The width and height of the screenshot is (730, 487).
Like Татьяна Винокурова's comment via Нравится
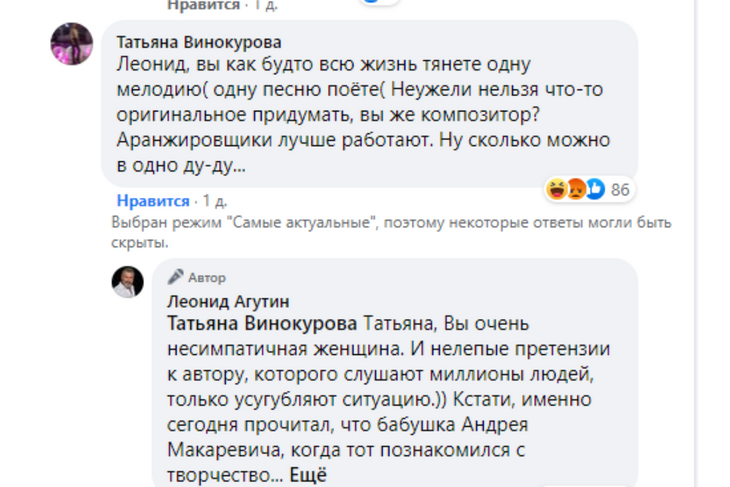tap(153, 200)
